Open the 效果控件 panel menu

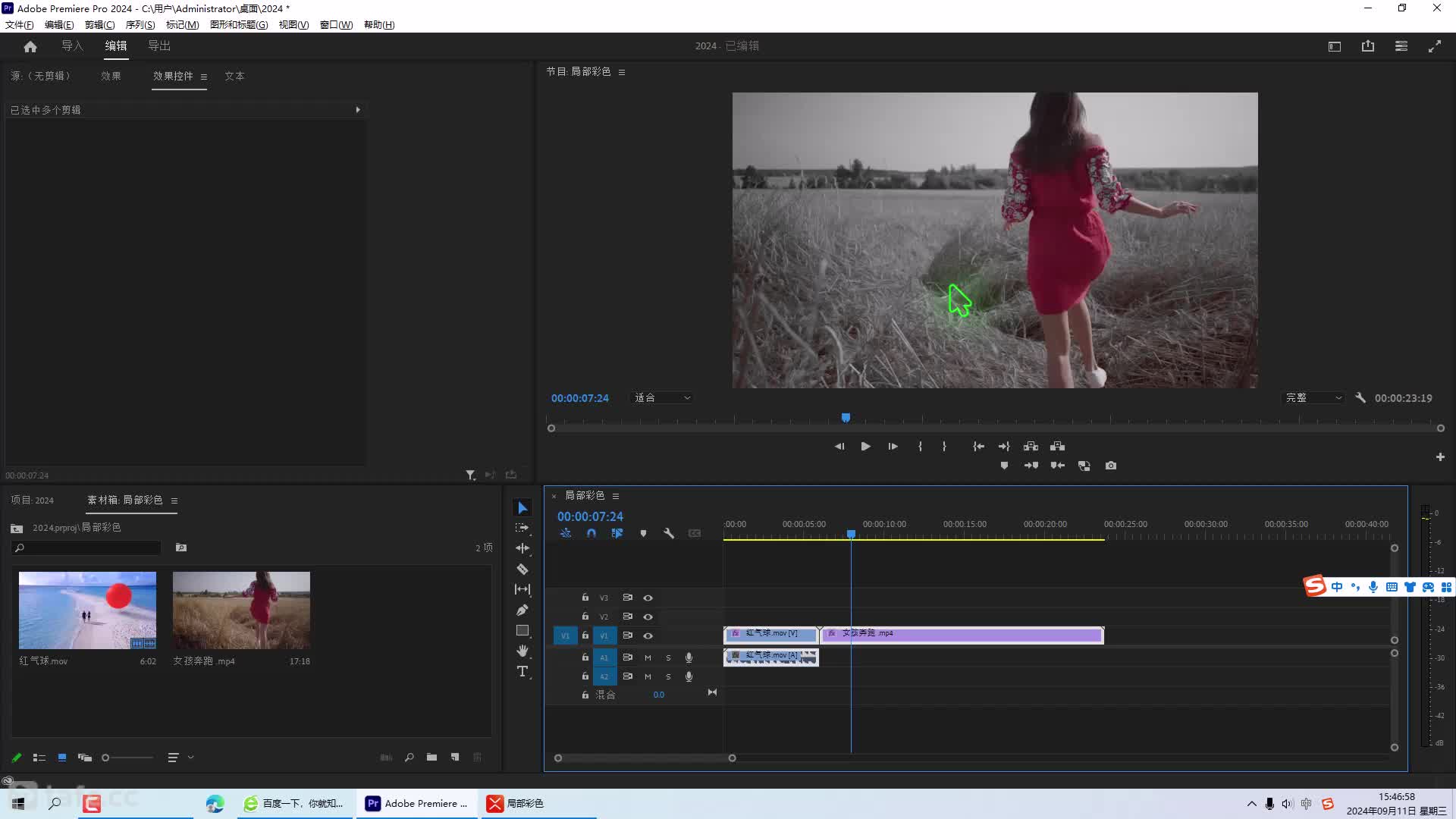pos(203,77)
